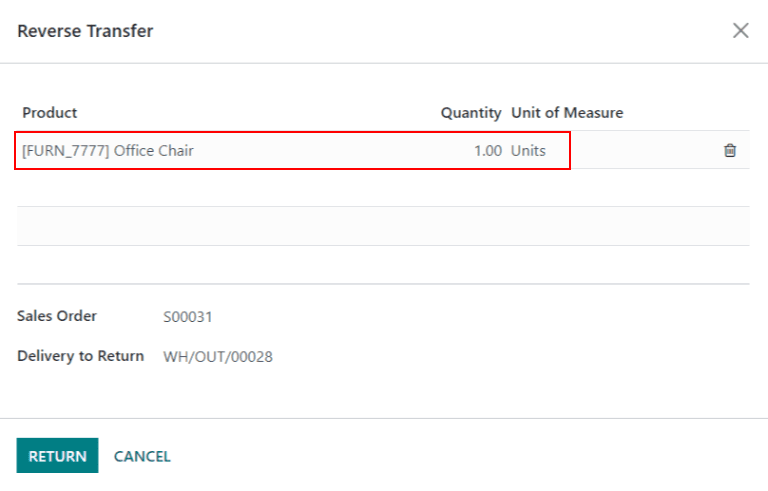Click the WH/OUT/00028 delivery reference
The height and width of the screenshot is (491, 768).
(218, 357)
